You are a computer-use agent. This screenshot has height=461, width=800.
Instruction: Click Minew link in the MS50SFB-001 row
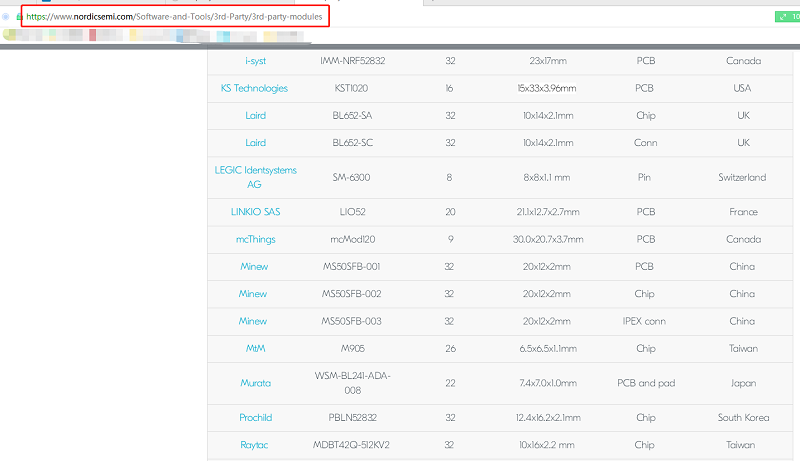click(x=253, y=267)
